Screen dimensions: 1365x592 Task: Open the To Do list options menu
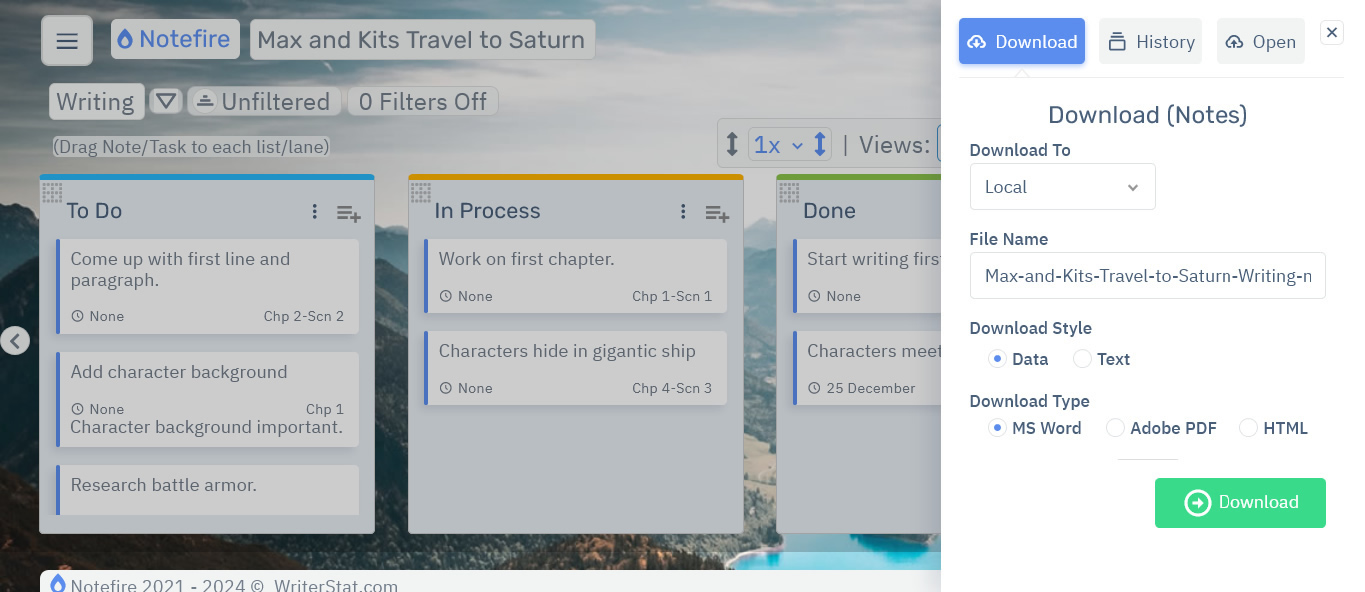[x=314, y=211]
